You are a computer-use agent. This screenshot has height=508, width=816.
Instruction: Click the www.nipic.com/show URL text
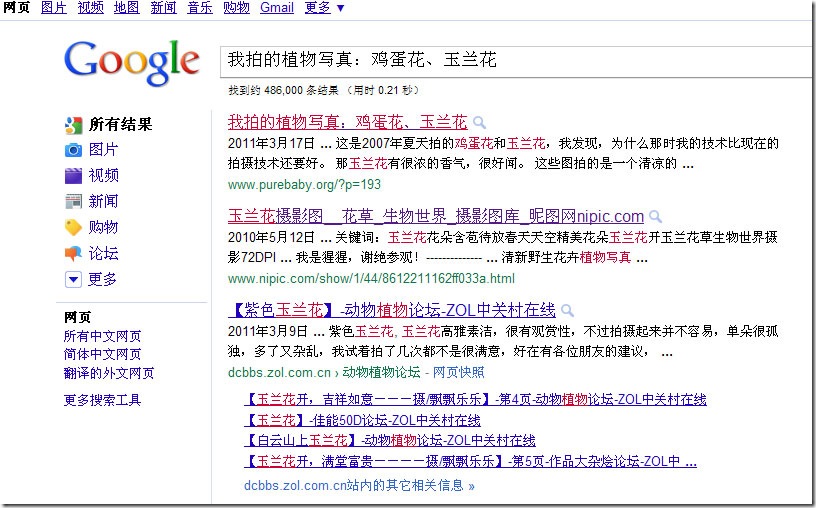click(x=372, y=278)
